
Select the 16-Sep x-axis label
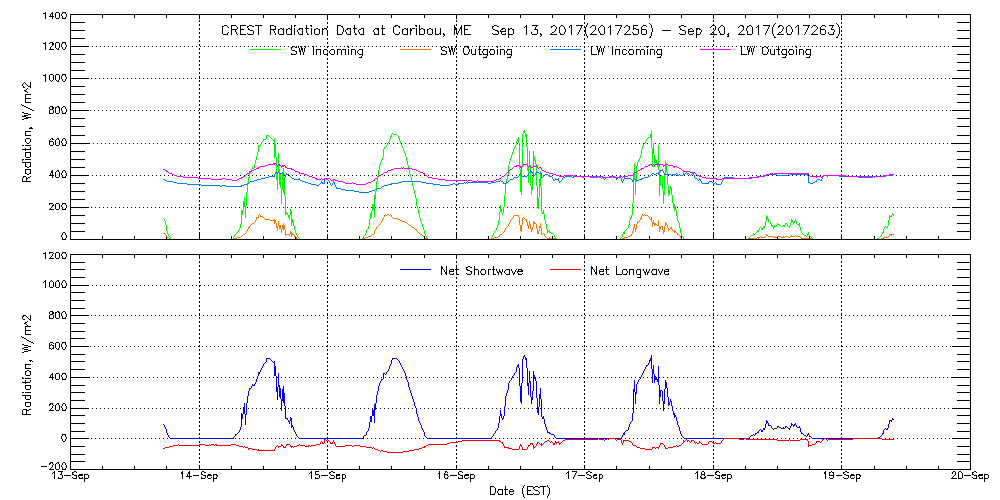pos(456,477)
